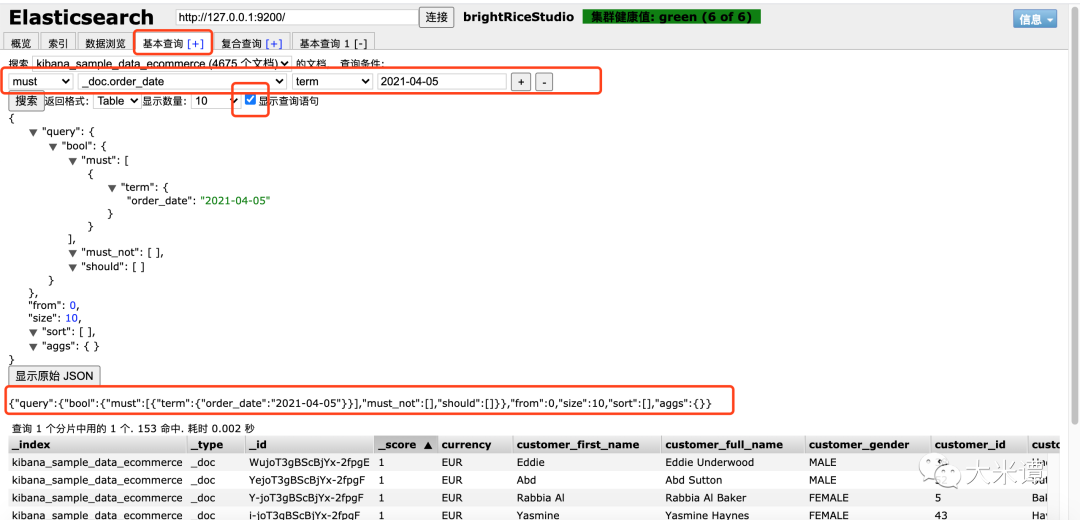Sort by _index column header
This screenshot has width=1080, height=520.
(98, 445)
